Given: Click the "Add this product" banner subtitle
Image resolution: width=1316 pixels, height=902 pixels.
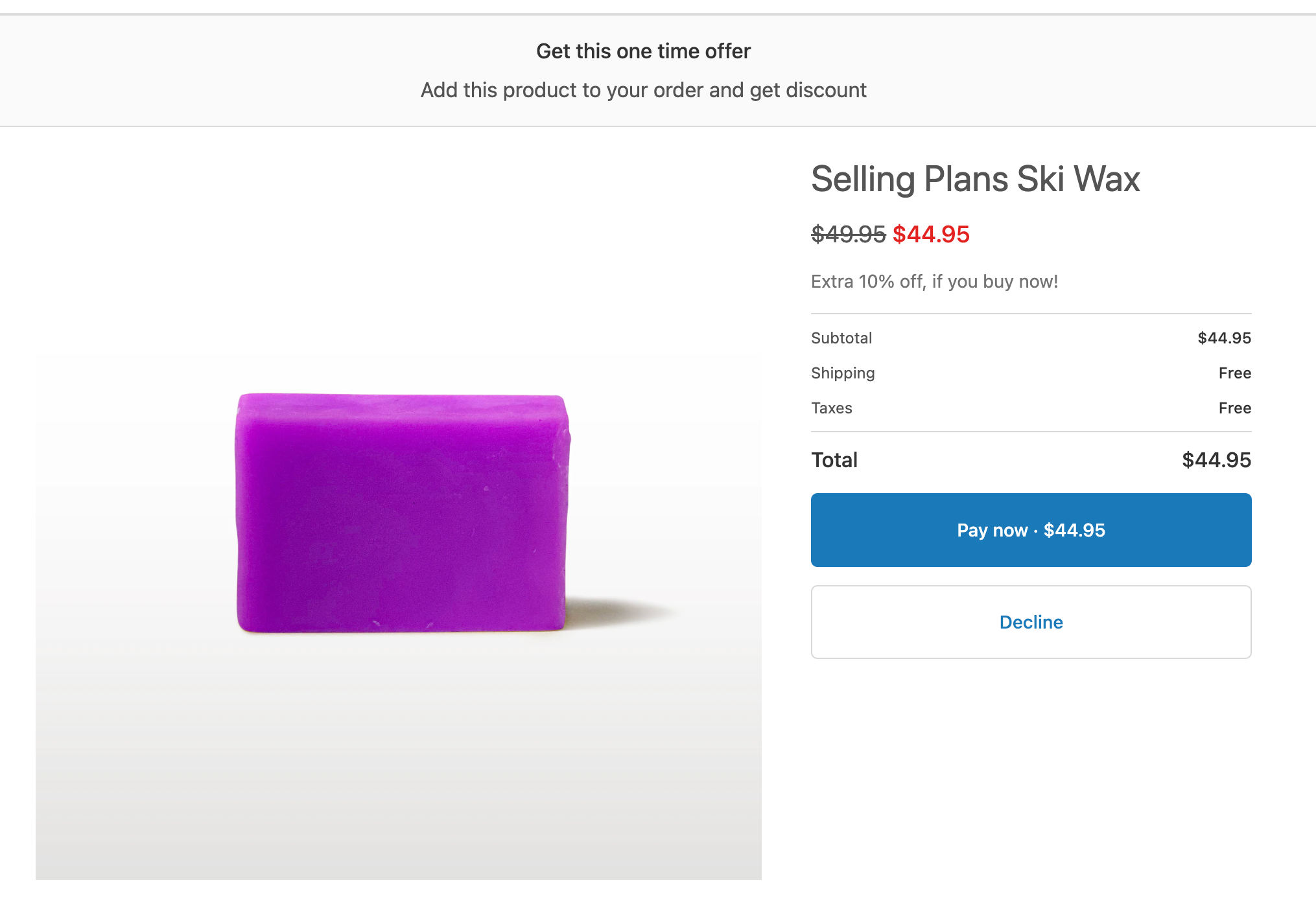Looking at the screenshot, I should [643, 90].
